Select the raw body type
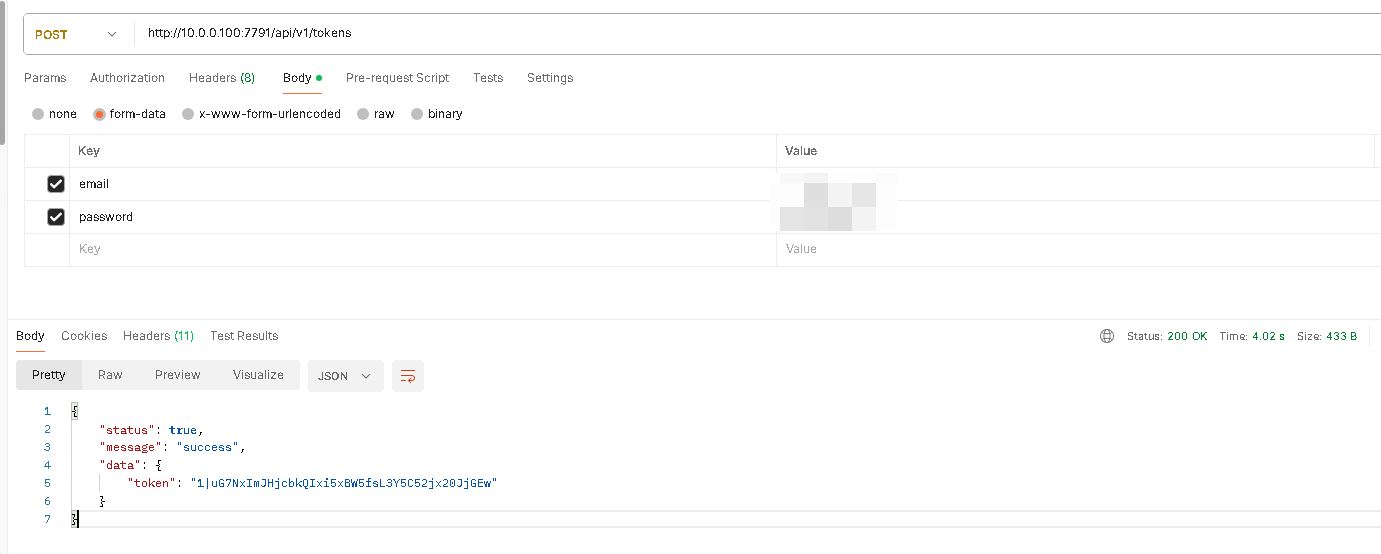1381x554 pixels. pyautogui.click(x=363, y=114)
